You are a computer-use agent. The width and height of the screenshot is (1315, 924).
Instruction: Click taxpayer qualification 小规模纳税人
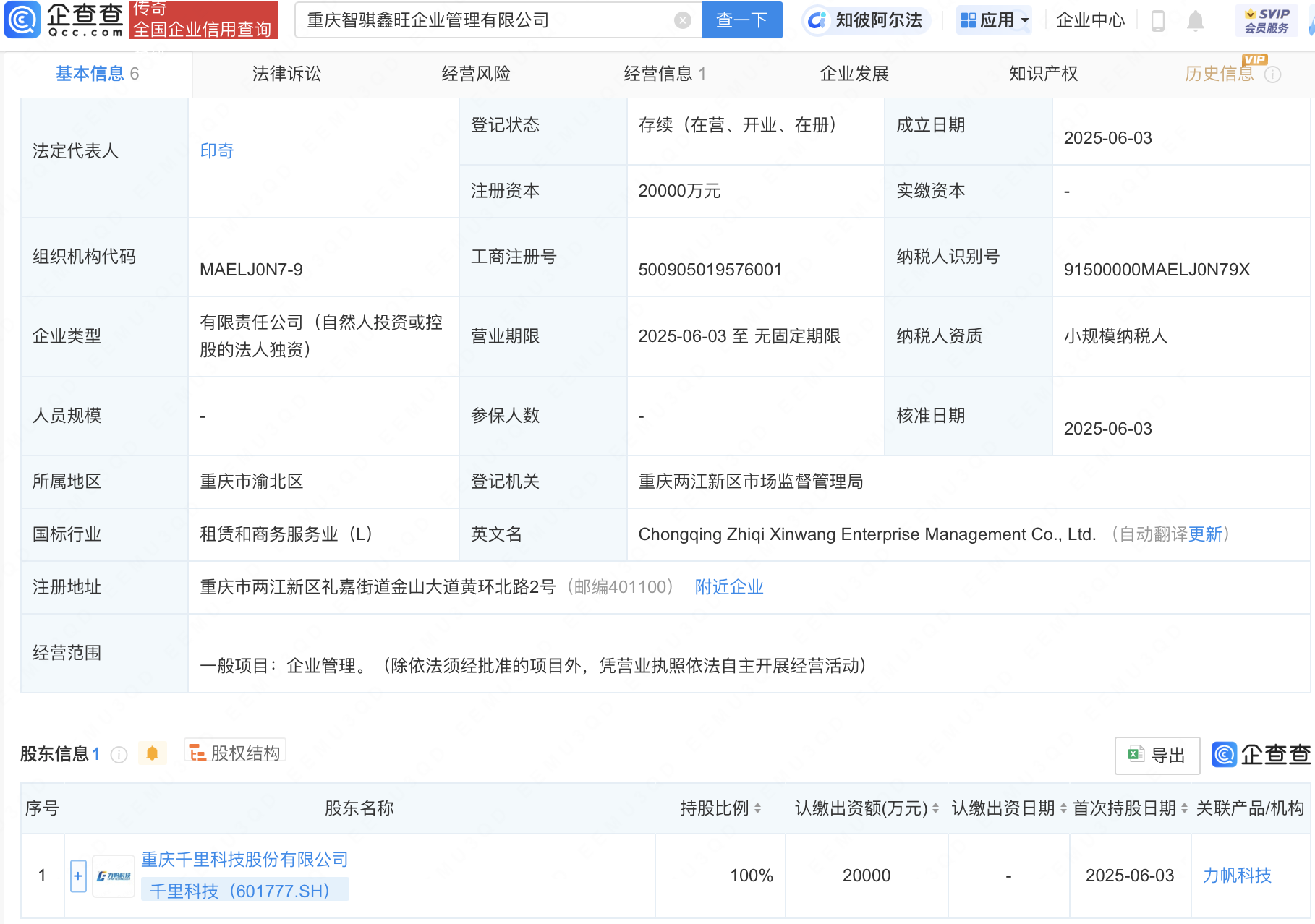click(x=1115, y=336)
